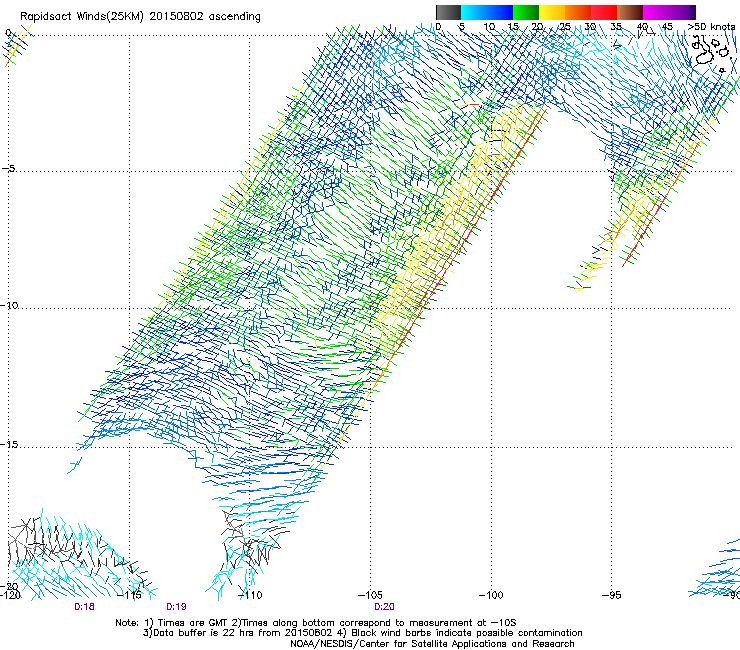
Task: Click the gray 0-5 knots color segment
Action: tap(448, 12)
